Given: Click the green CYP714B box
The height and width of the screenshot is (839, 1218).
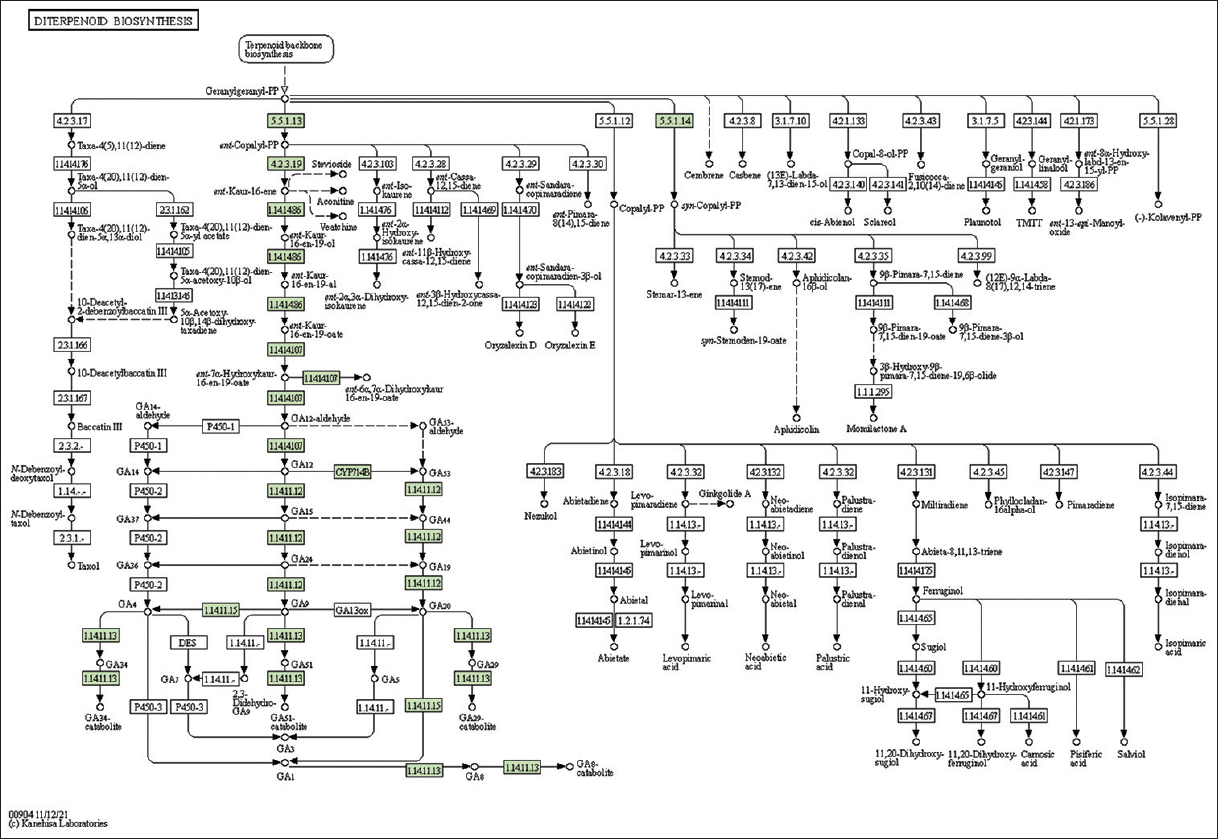Looking at the screenshot, I should pyautogui.click(x=353, y=471).
